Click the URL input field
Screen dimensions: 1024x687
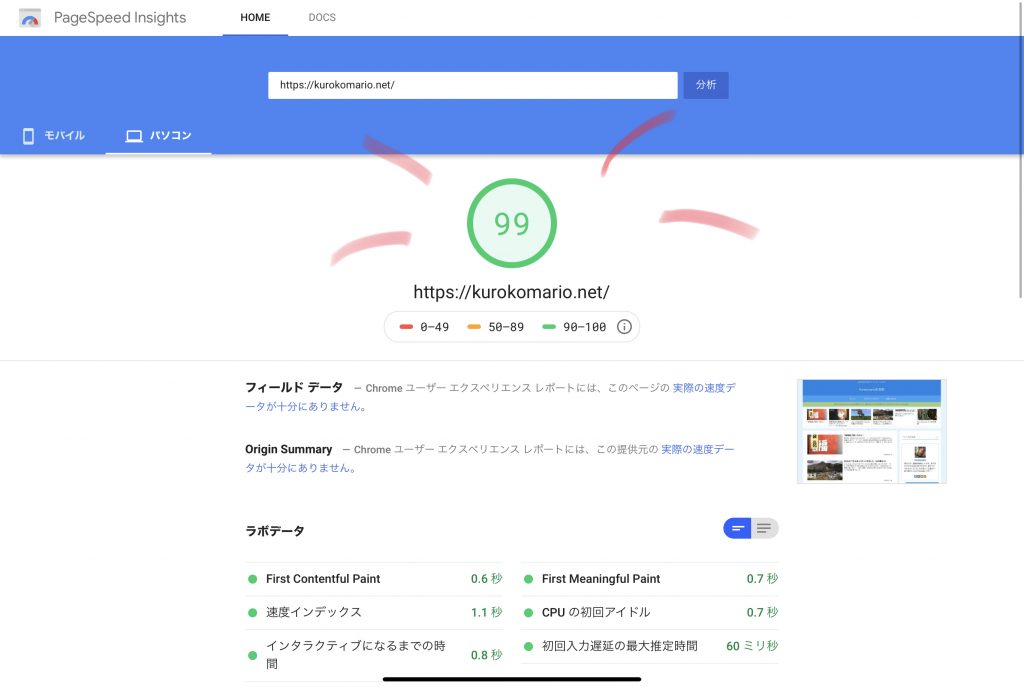[472, 85]
